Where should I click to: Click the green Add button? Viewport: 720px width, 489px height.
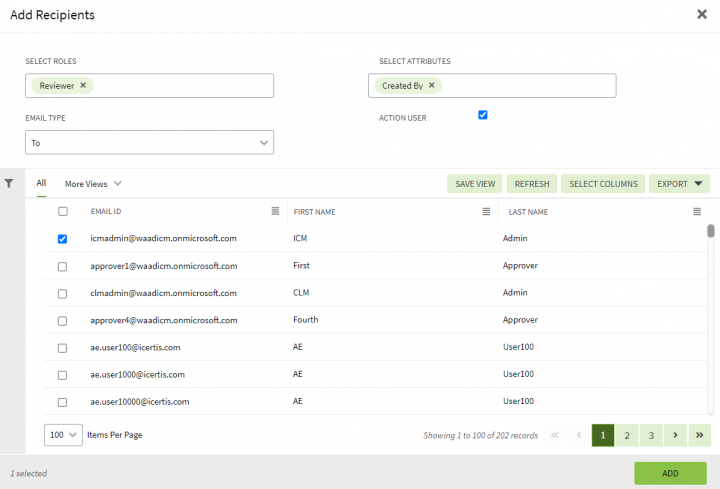(x=670, y=473)
